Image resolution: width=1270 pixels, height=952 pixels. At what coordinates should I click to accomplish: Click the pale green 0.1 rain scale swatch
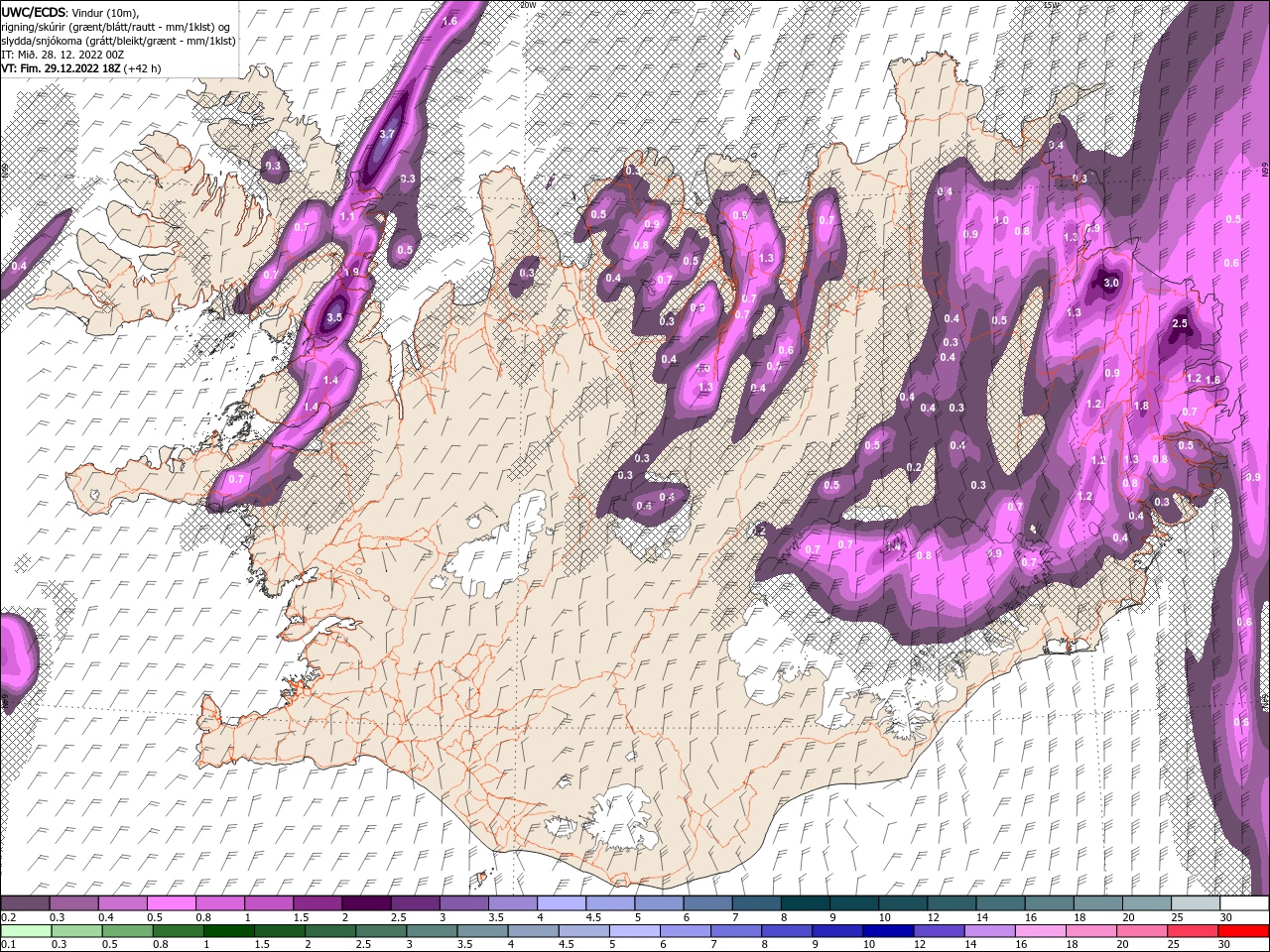tap(25, 931)
